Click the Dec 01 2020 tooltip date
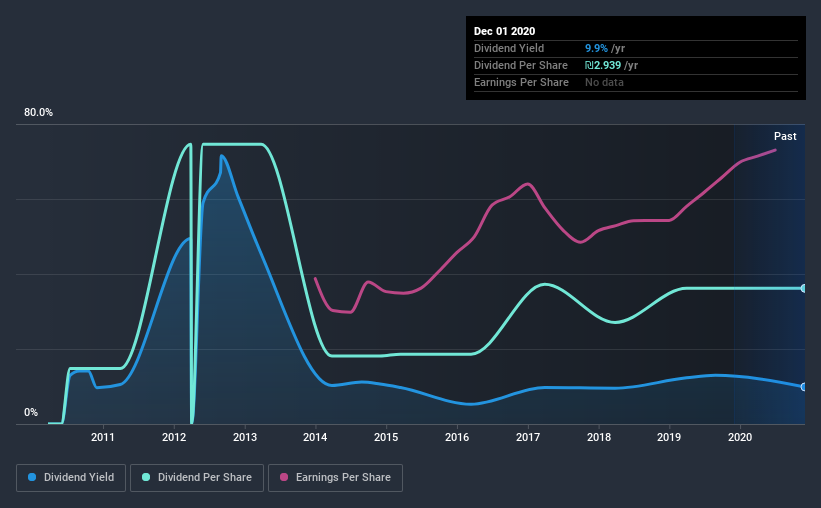The height and width of the screenshot is (508, 821). [x=504, y=31]
